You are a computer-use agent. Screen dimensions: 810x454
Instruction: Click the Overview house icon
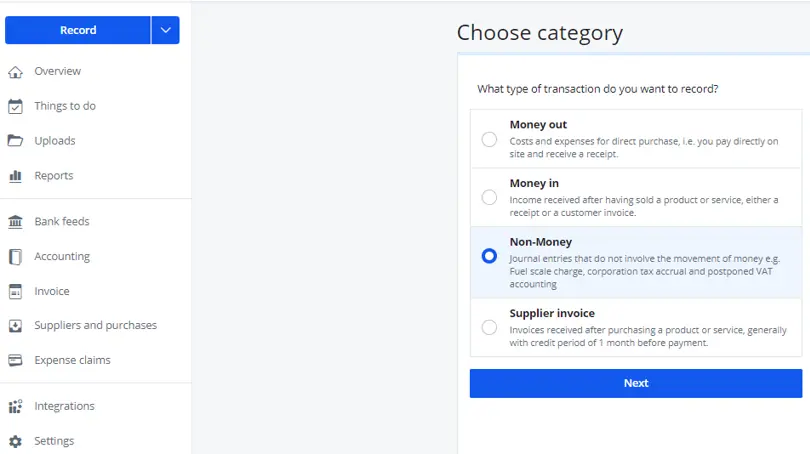click(15, 72)
